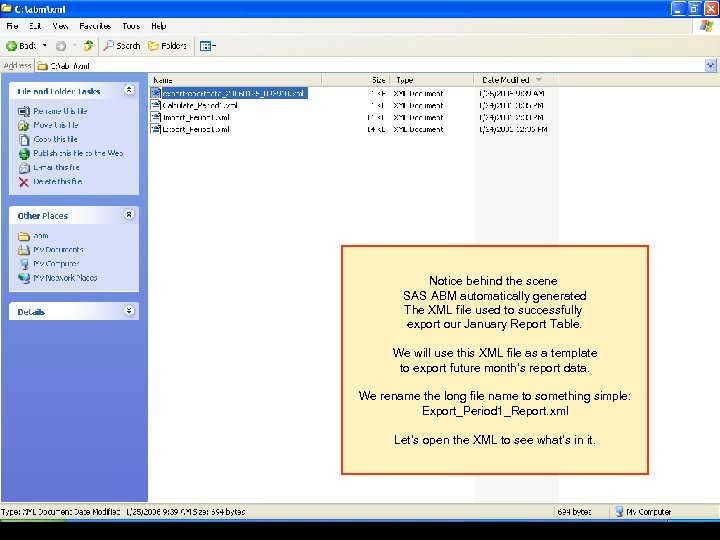This screenshot has height=540, width=720.
Task: Click the folder icon in the title bar
Action: [x=6, y=8]
